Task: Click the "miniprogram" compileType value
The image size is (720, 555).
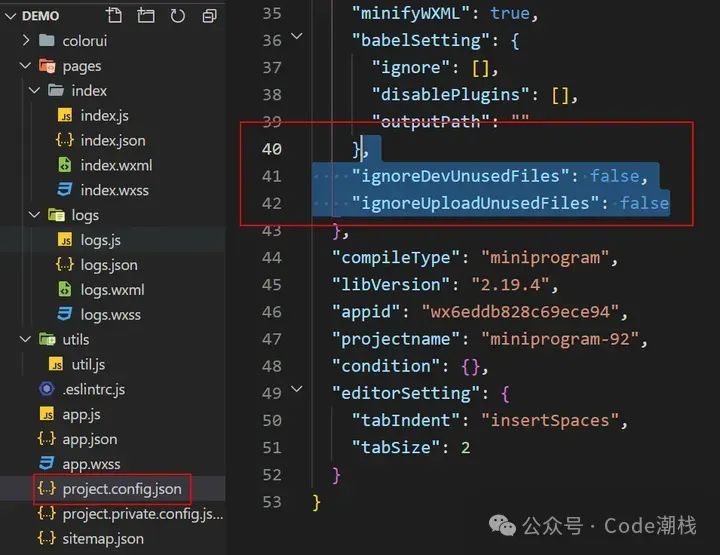Action: point(545,258)
